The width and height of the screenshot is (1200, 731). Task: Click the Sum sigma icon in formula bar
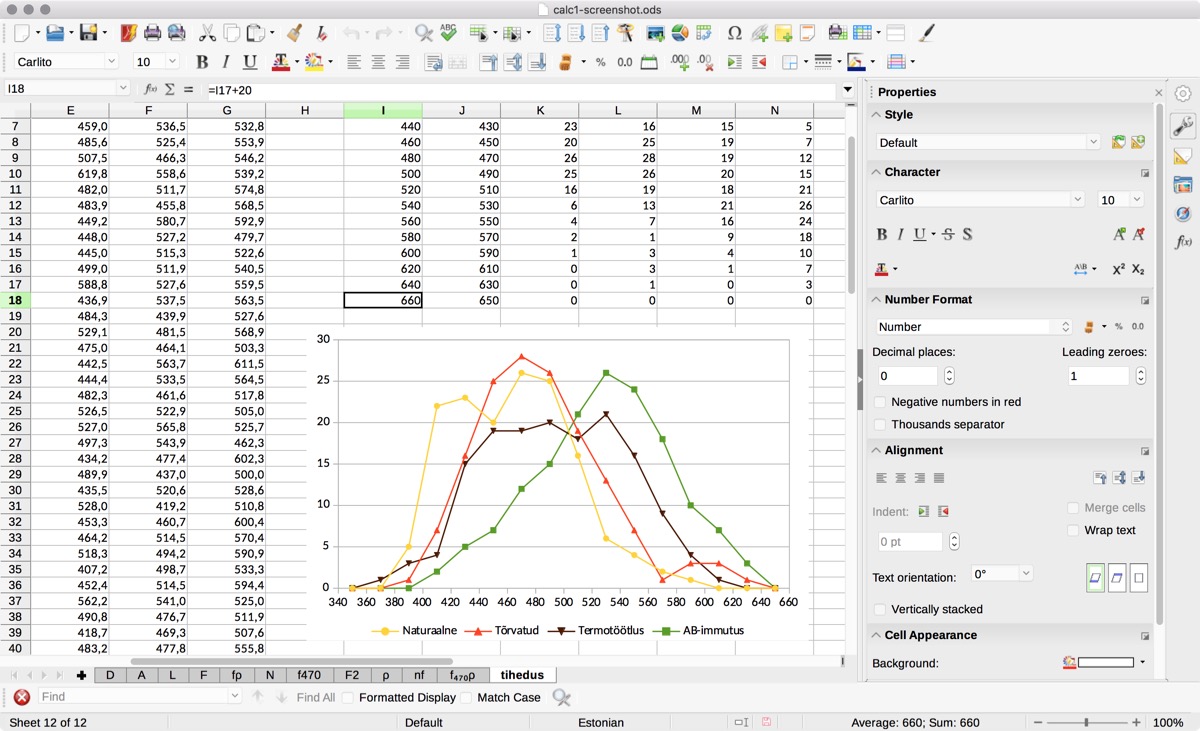tap(170, 89)
